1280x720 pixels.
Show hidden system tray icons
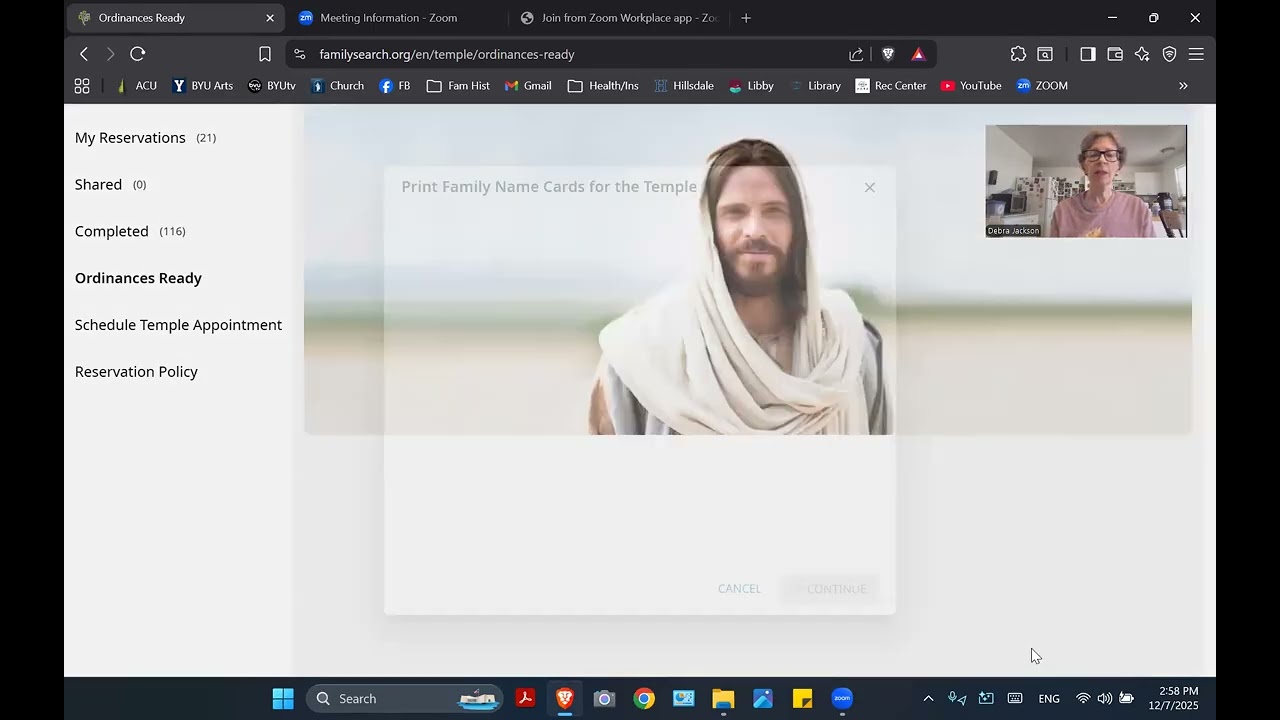[x=928, y=699]
